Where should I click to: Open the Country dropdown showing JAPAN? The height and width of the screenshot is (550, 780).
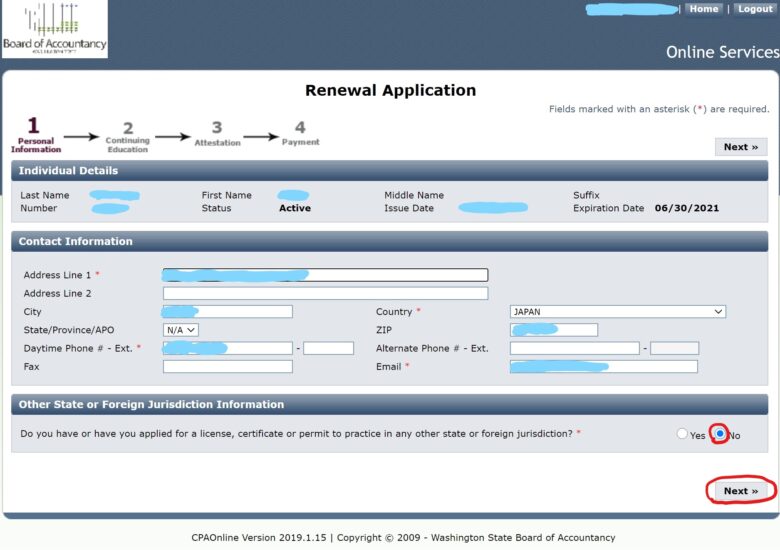(618, 312)
